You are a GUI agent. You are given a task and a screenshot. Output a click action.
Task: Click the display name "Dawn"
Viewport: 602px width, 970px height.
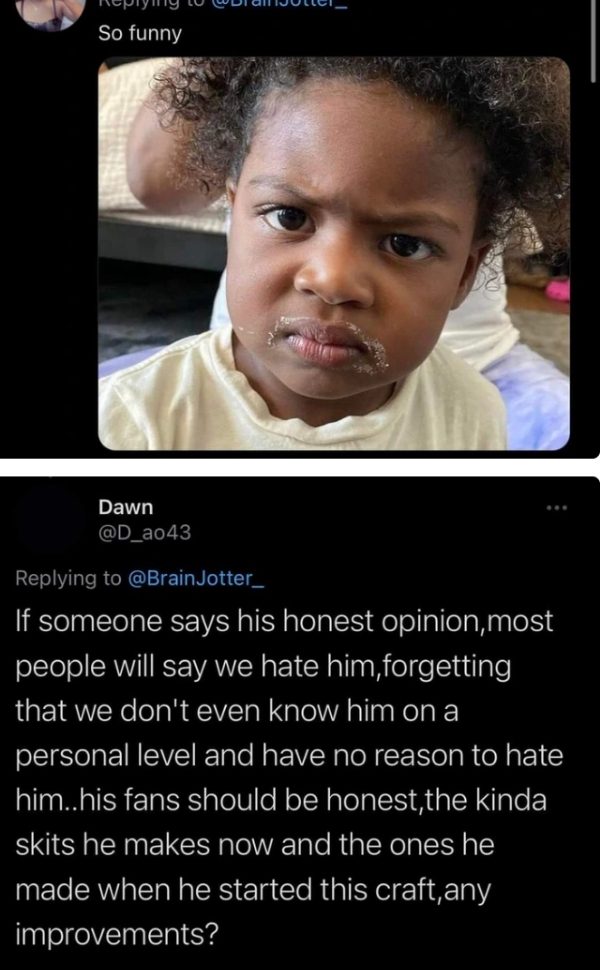tap(126, 507)
